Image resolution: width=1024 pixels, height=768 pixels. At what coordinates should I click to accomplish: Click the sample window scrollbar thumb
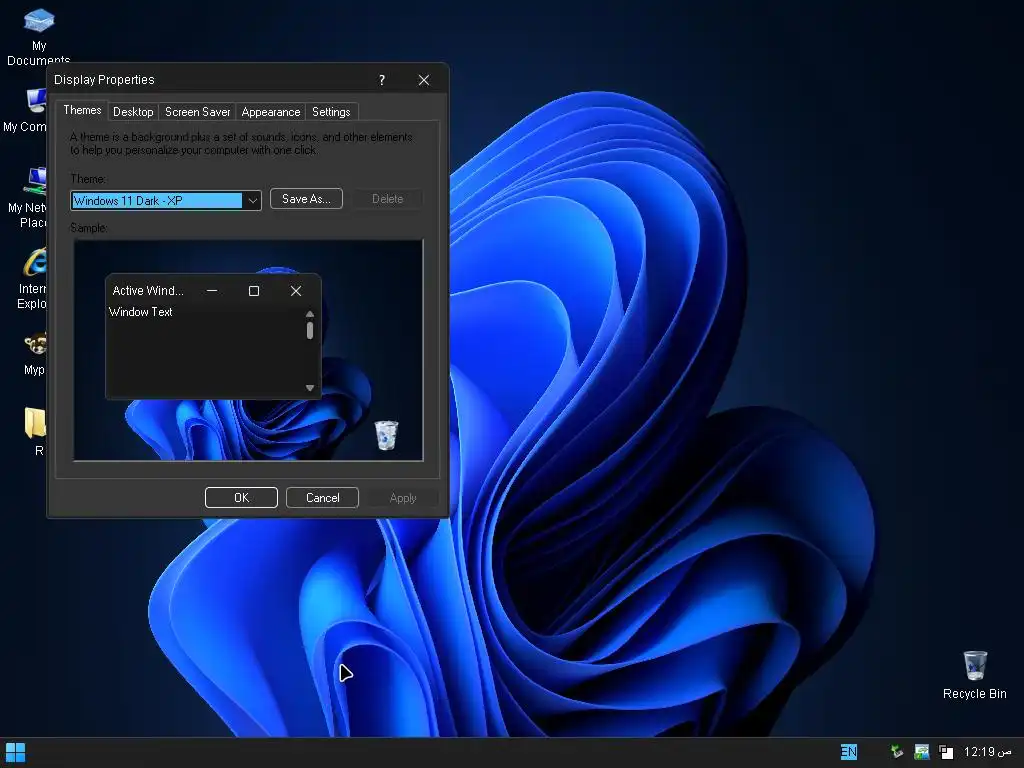310,330
